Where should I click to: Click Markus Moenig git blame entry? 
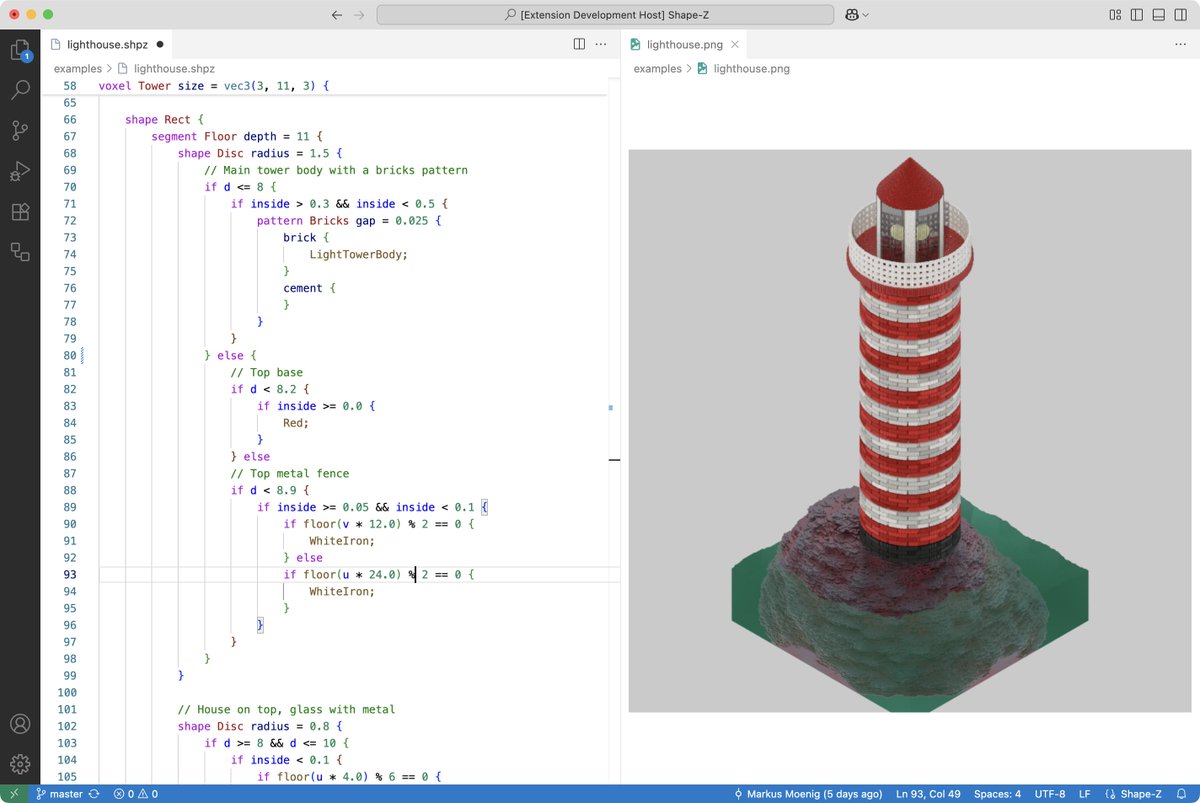pyautogui.click(x=808, y=794)
